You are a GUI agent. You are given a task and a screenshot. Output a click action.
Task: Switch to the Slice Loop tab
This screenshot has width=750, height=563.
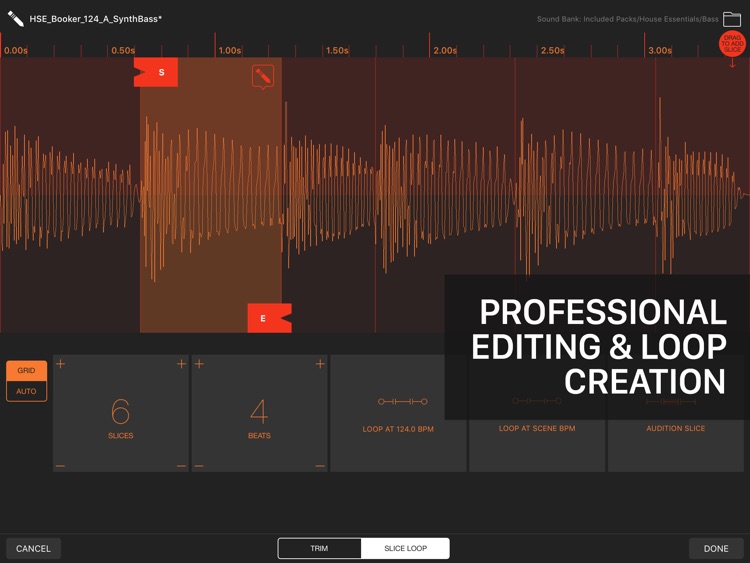[405, 548]
